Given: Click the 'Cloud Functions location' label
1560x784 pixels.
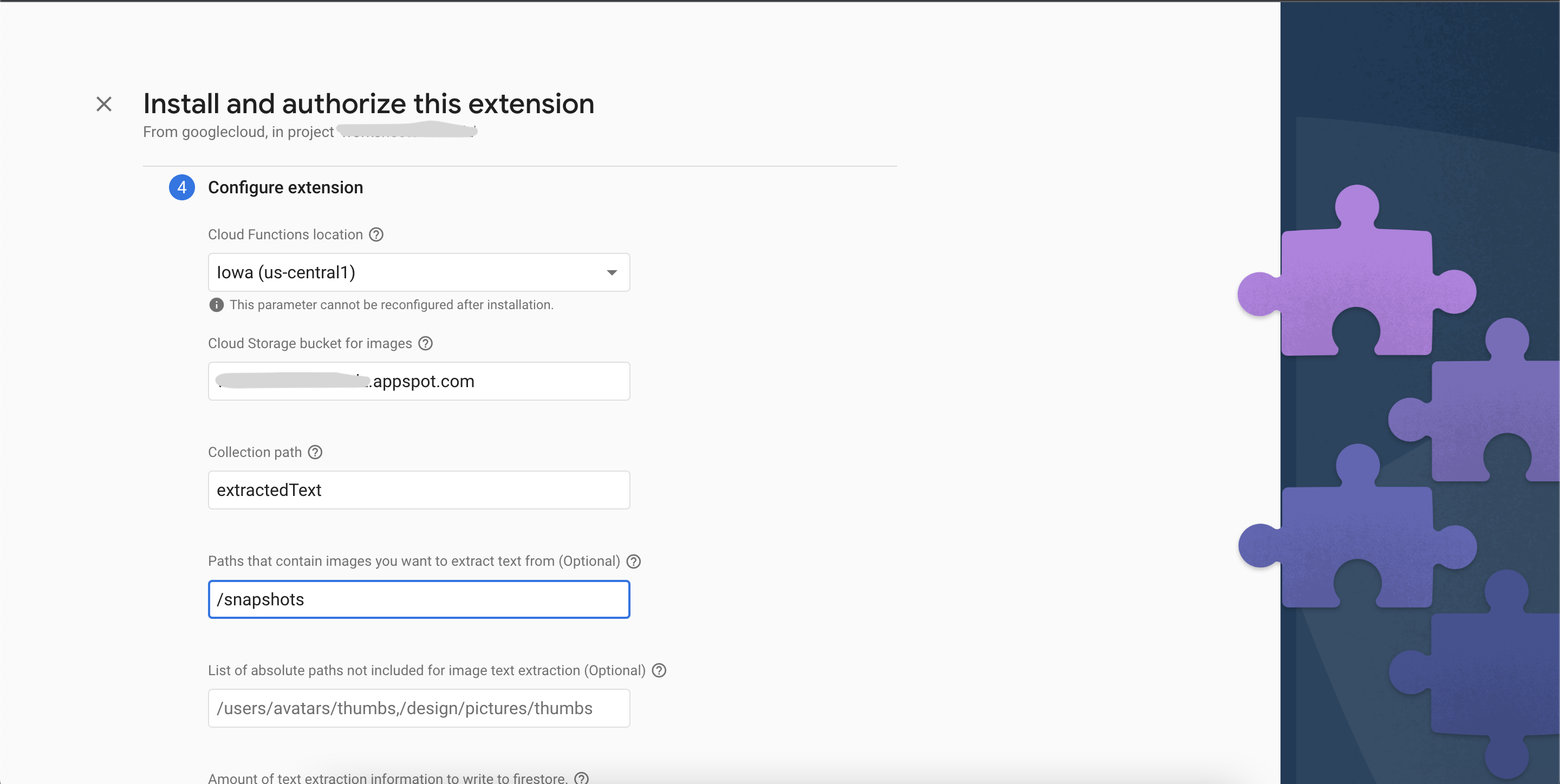Looking at the screenshot, I should click(x=285, y=234).
